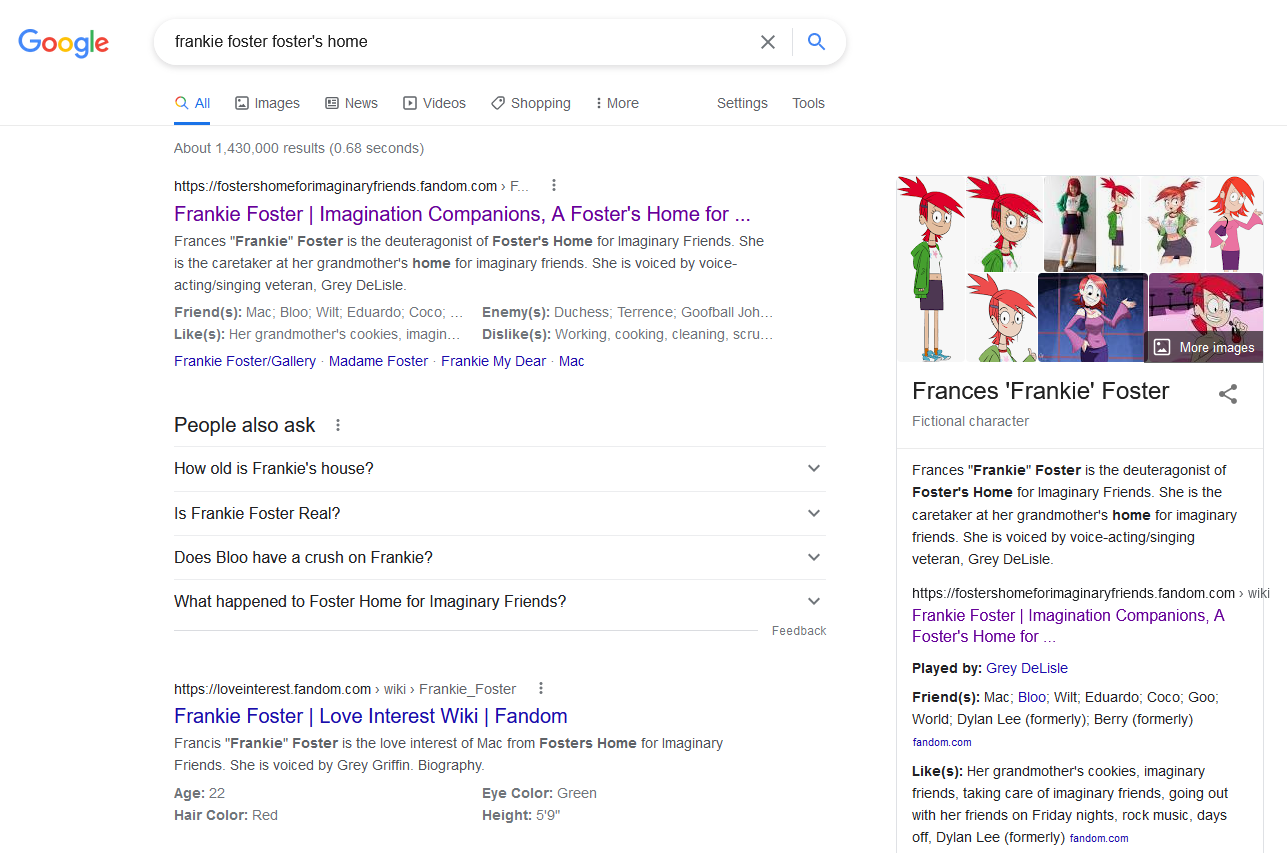
Task: Open knowledge panel Frankie Foster Imagination Companions link
Action: 1068,626
